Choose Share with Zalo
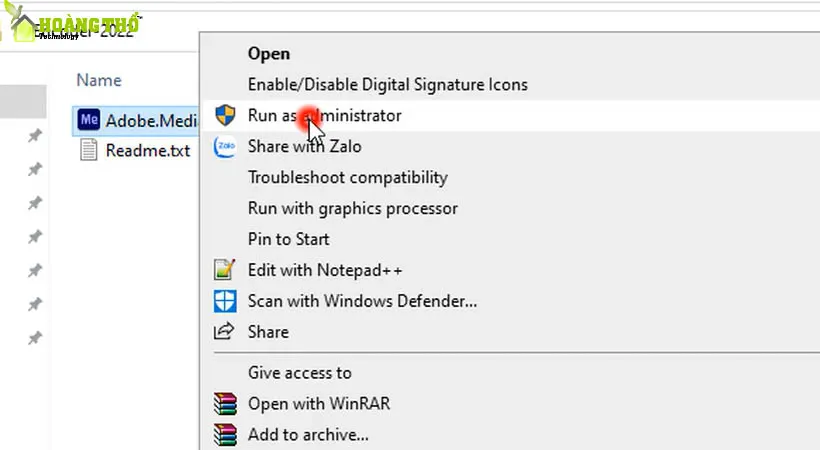The image size is (820, 450). point(304,146)
